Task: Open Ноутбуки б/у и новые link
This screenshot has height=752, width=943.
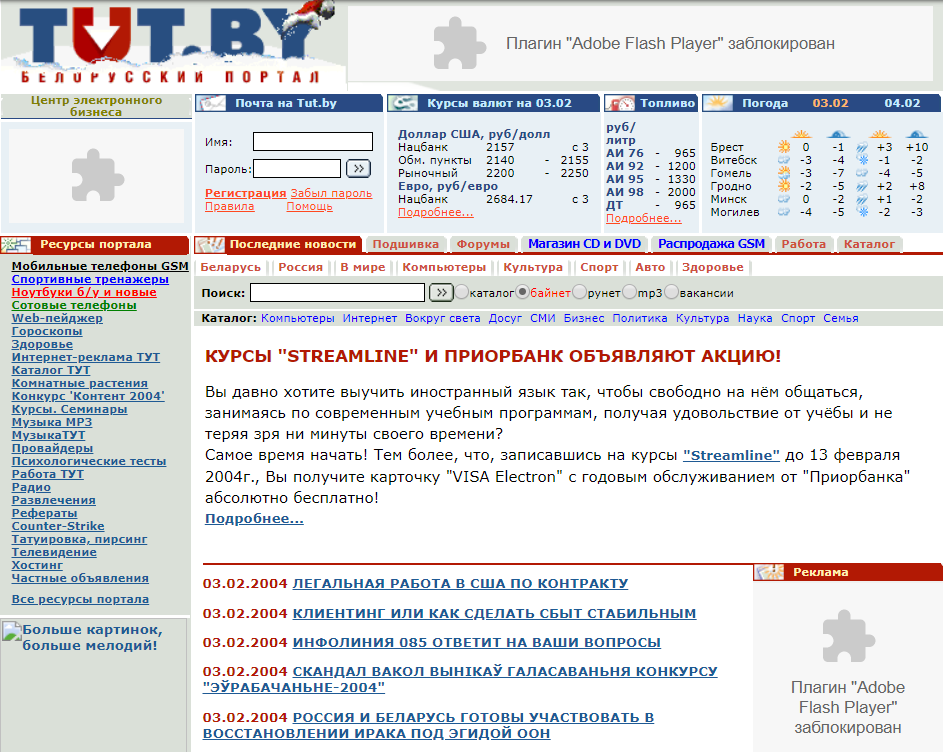Action: tap(84, 292)
